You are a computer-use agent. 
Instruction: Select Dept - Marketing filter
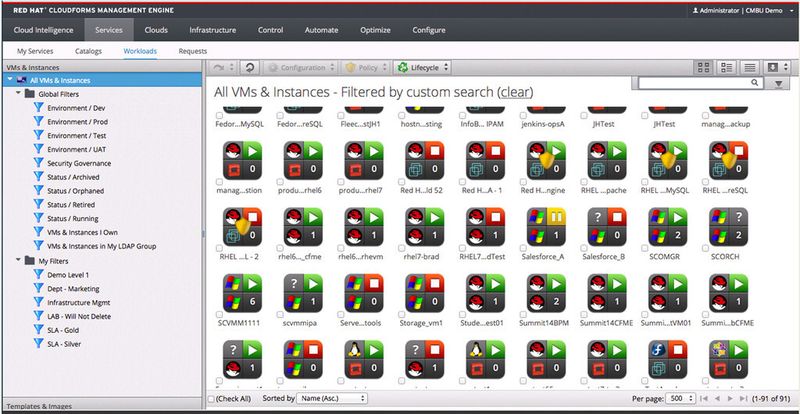(x=73, y=289)
